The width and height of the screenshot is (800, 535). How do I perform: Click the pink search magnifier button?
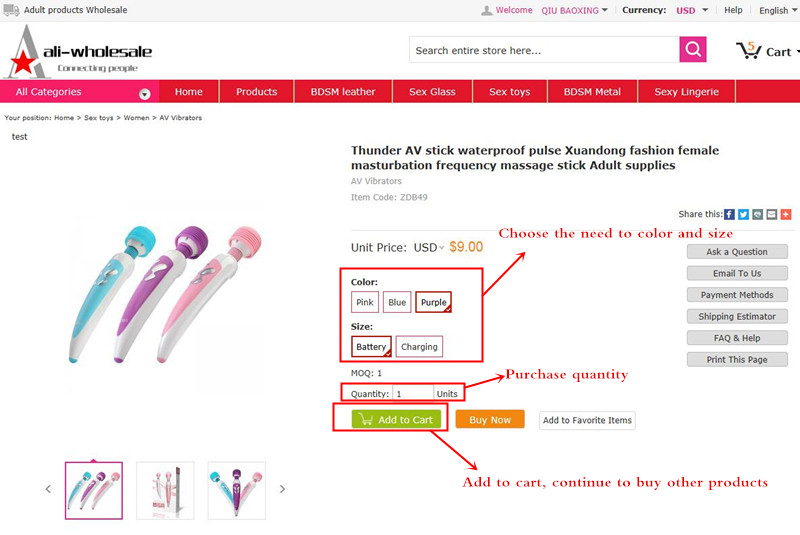click(x=692, y=49)
